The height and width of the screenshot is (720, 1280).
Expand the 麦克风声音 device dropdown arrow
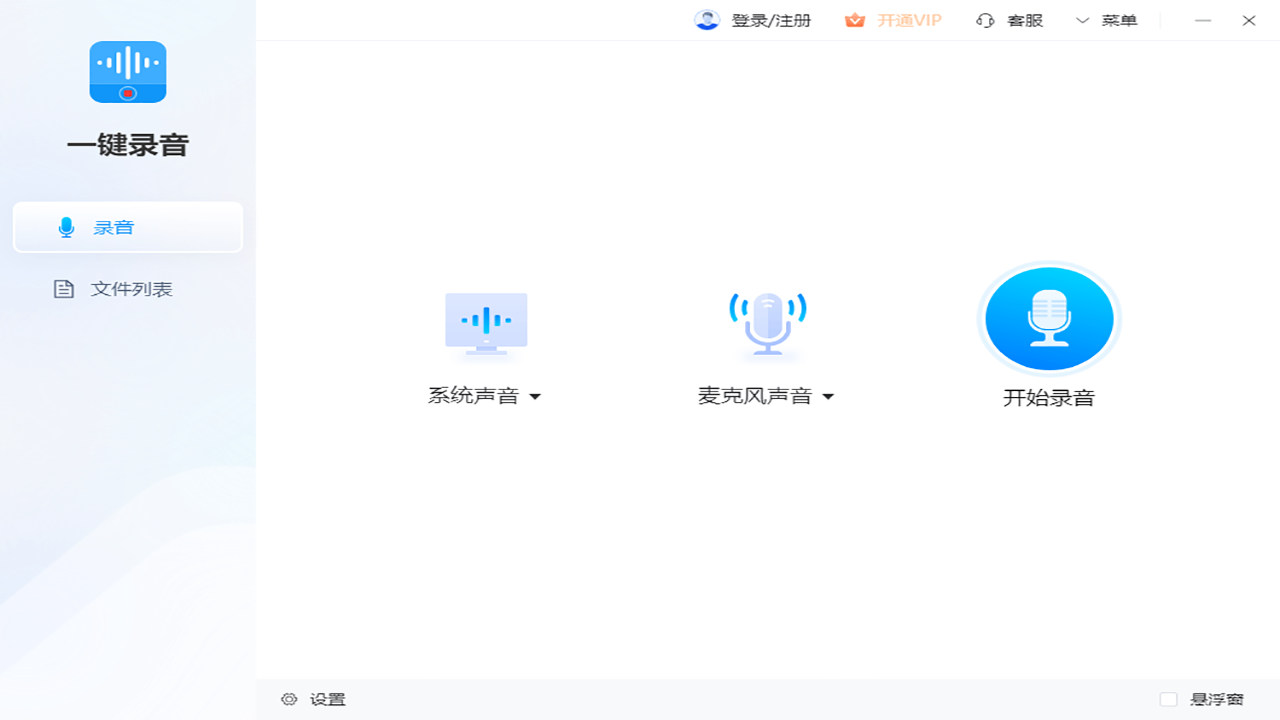[x=827, y=396]
